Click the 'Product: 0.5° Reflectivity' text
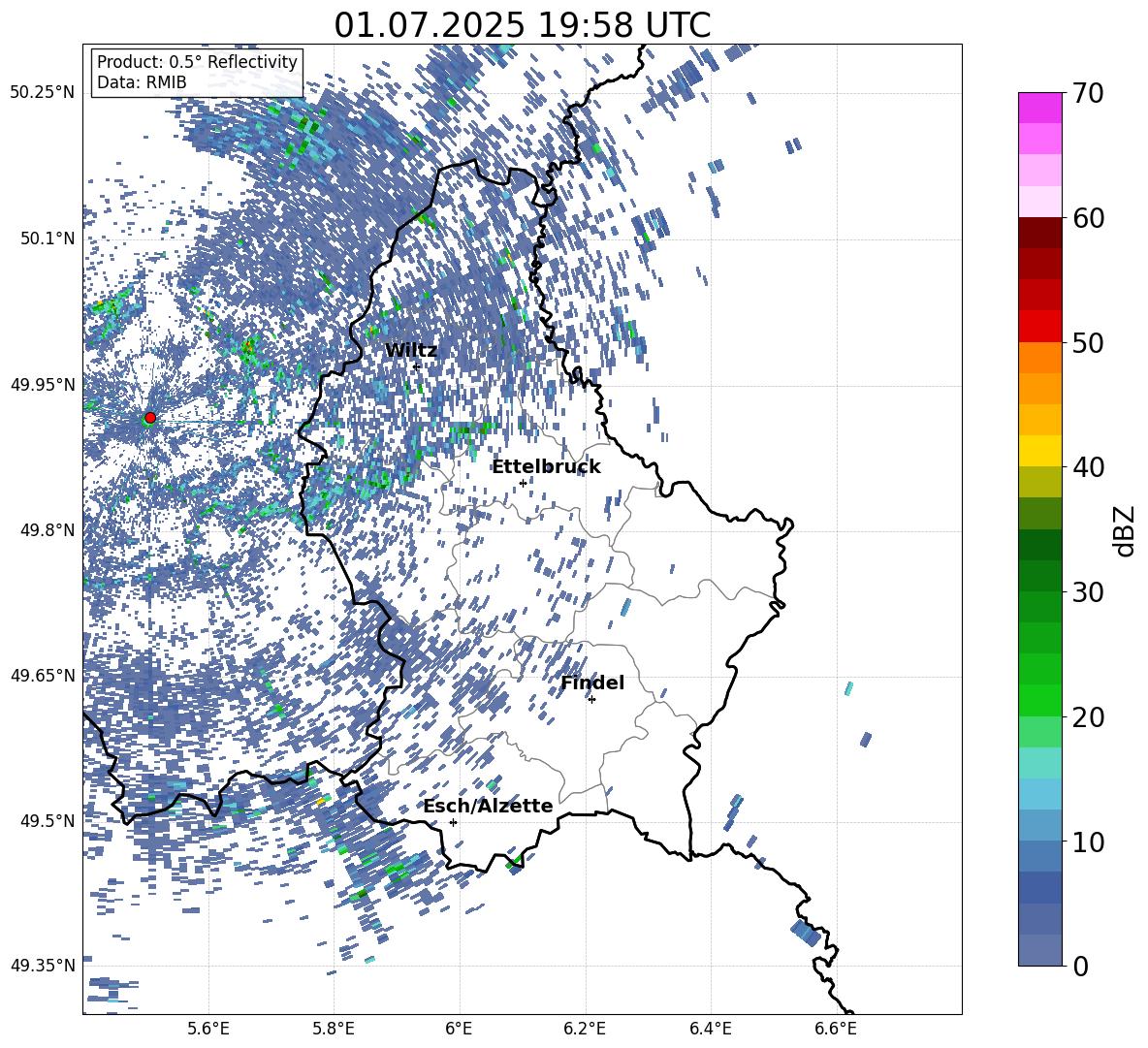The height and width of the screenshot is (1048, 1148). pos(197,62)
